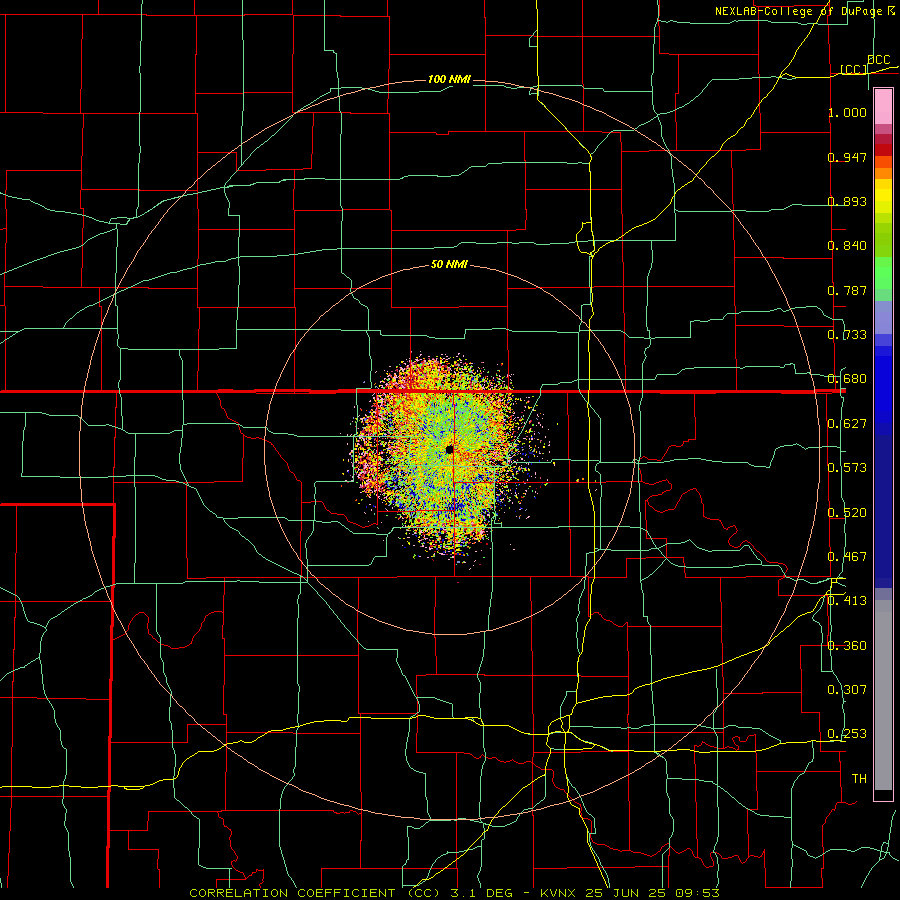Click the 0.893 scale value

847,201
